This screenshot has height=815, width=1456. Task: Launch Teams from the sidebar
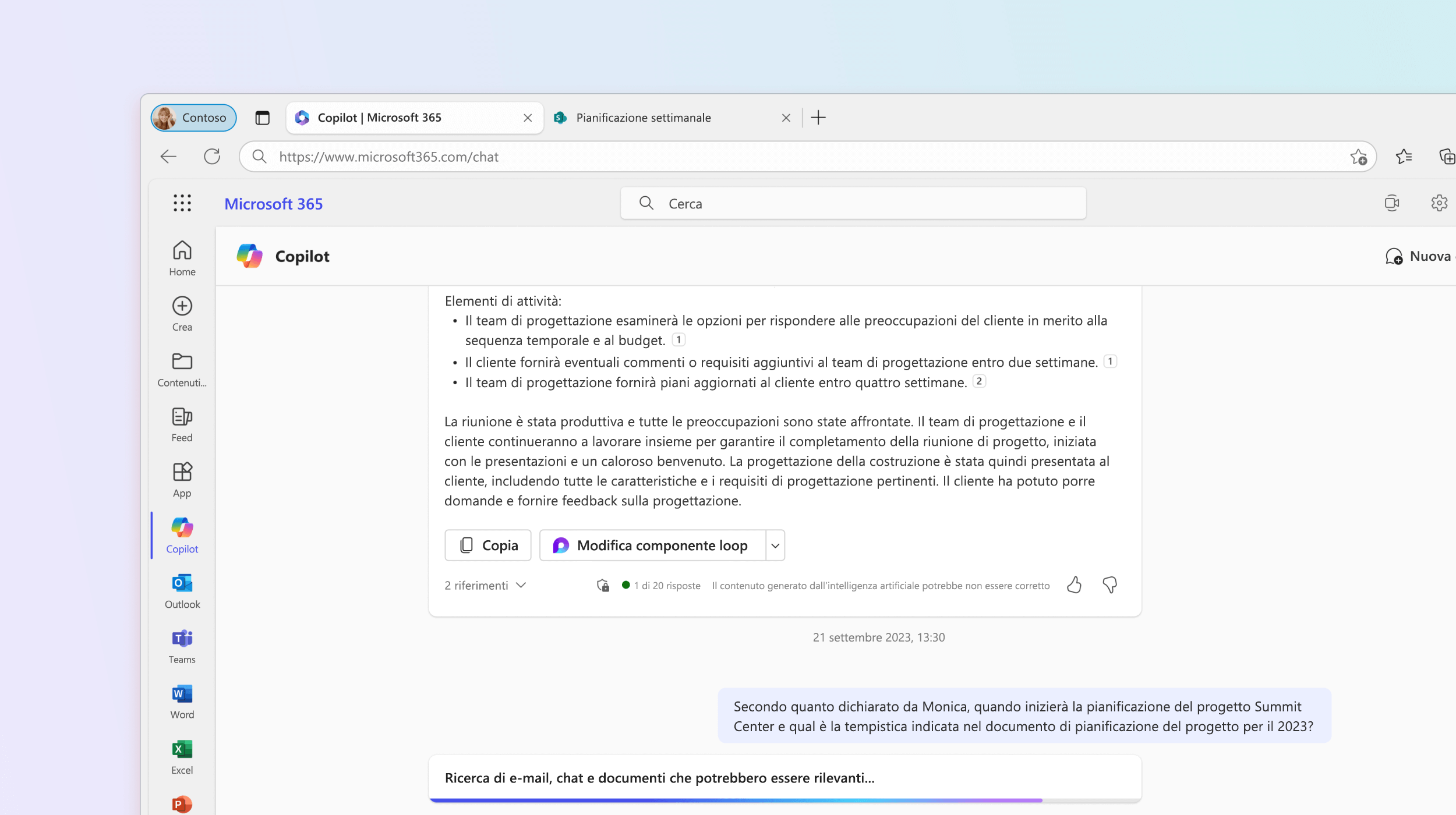click(x=182, y=647)
